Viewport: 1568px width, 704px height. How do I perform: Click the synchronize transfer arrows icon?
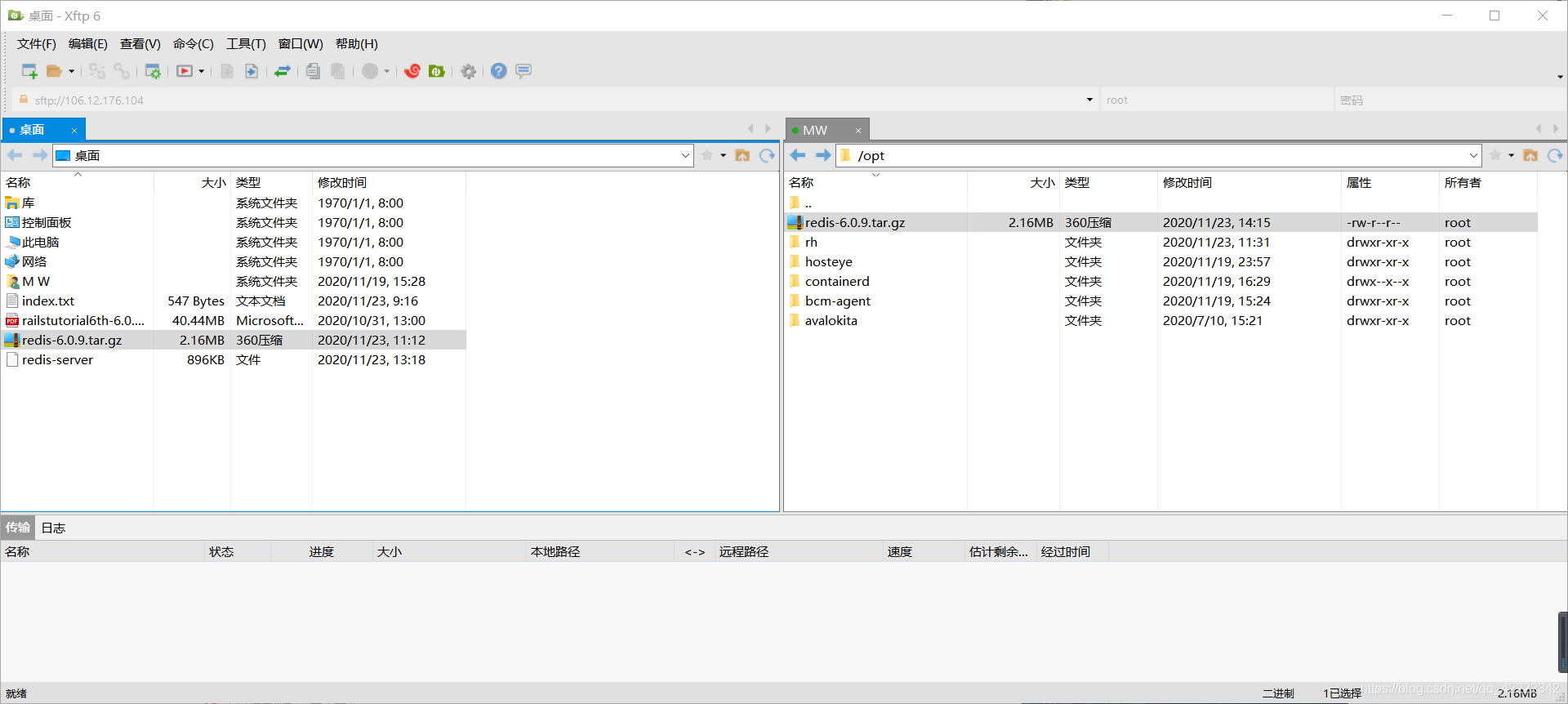tap(283, 71)
